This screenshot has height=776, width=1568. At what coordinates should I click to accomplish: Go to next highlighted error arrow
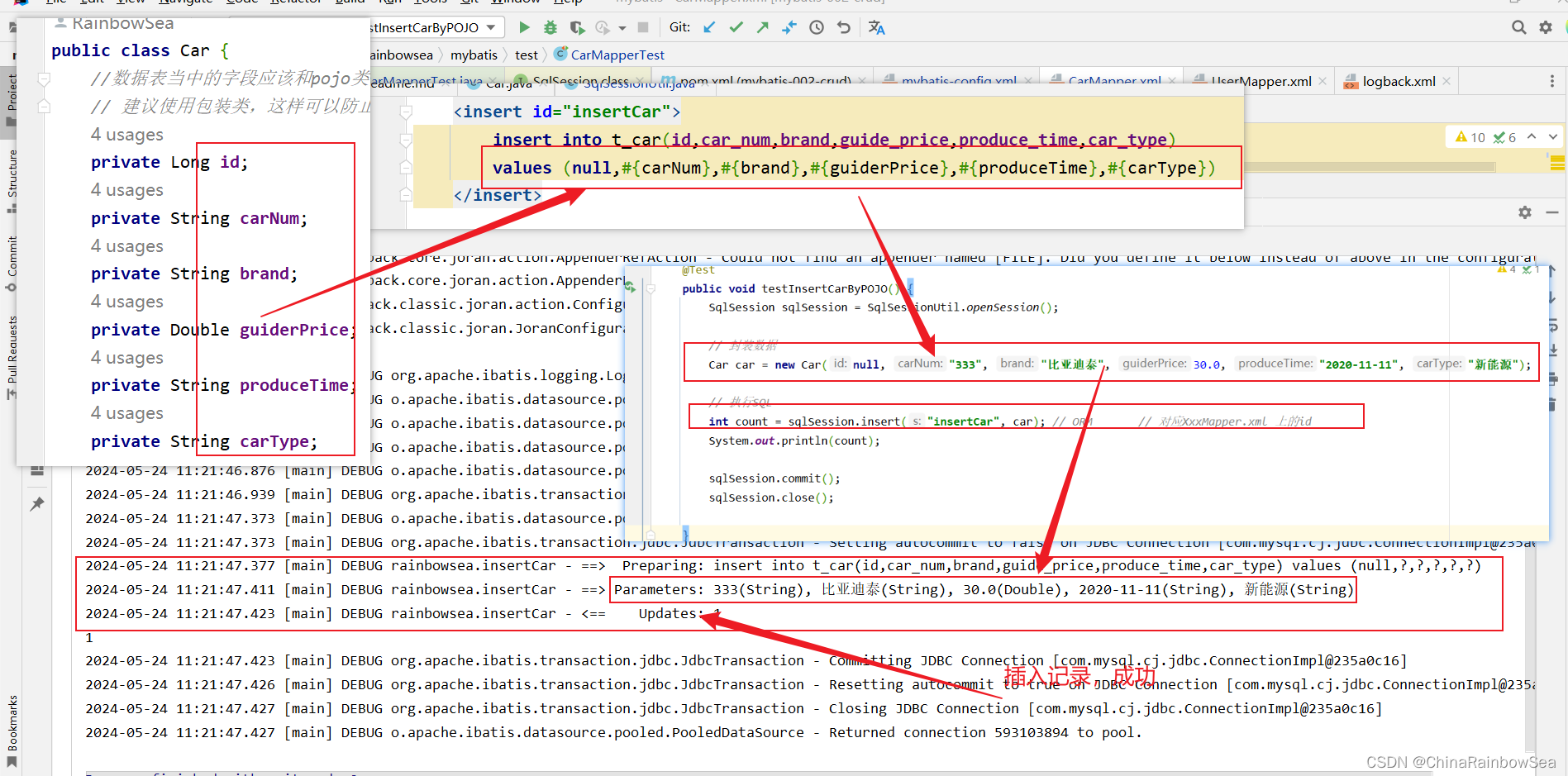(1552, 137)
